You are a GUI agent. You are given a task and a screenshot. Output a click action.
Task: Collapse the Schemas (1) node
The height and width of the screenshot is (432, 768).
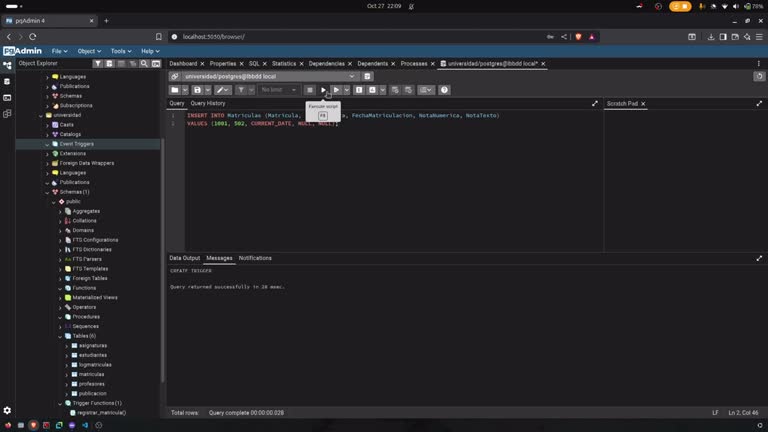point(48,192)
